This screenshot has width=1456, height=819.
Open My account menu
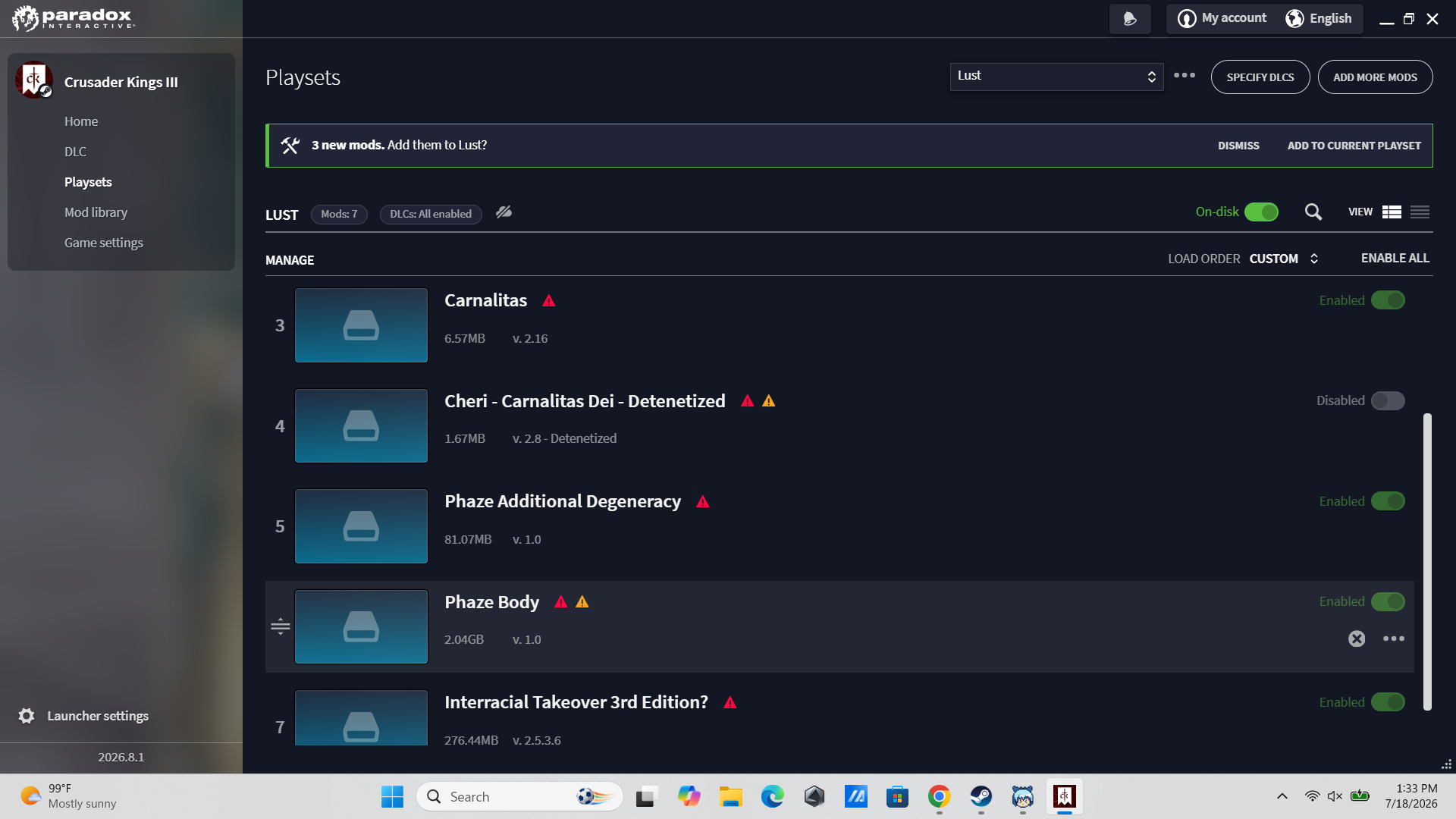tap(1222, 18)
